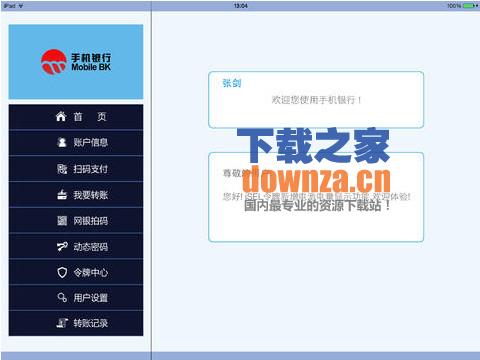Open 用户设置 in the sidebar
480x360 pixels.
tap(76, 298)
